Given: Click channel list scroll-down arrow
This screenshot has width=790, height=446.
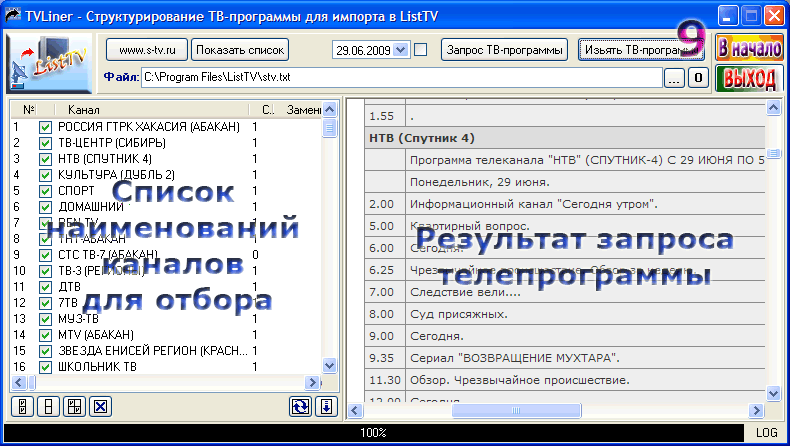Looking at the screenshot, I should 330,366.
